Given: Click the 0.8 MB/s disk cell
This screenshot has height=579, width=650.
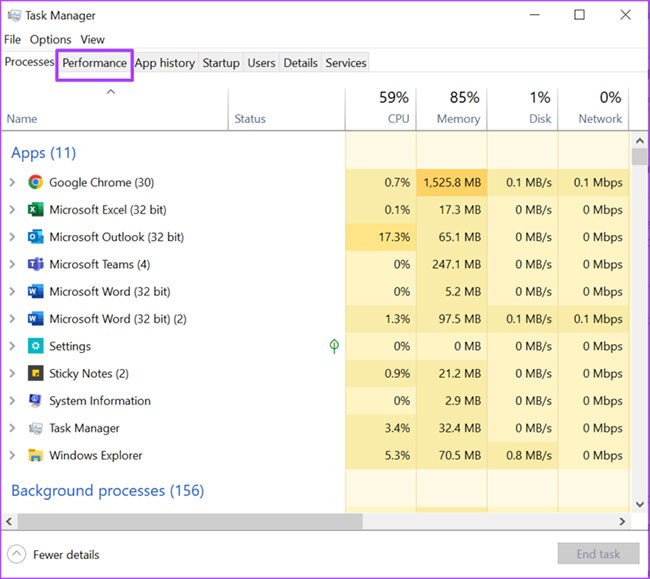Looking at the screenshot, I should click(523, 455).
